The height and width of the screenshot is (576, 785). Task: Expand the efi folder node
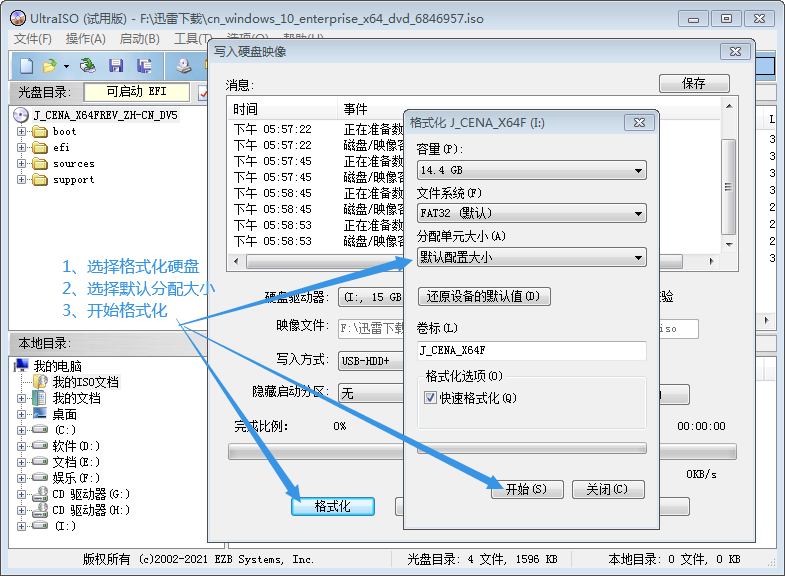[x=21, y=148]
